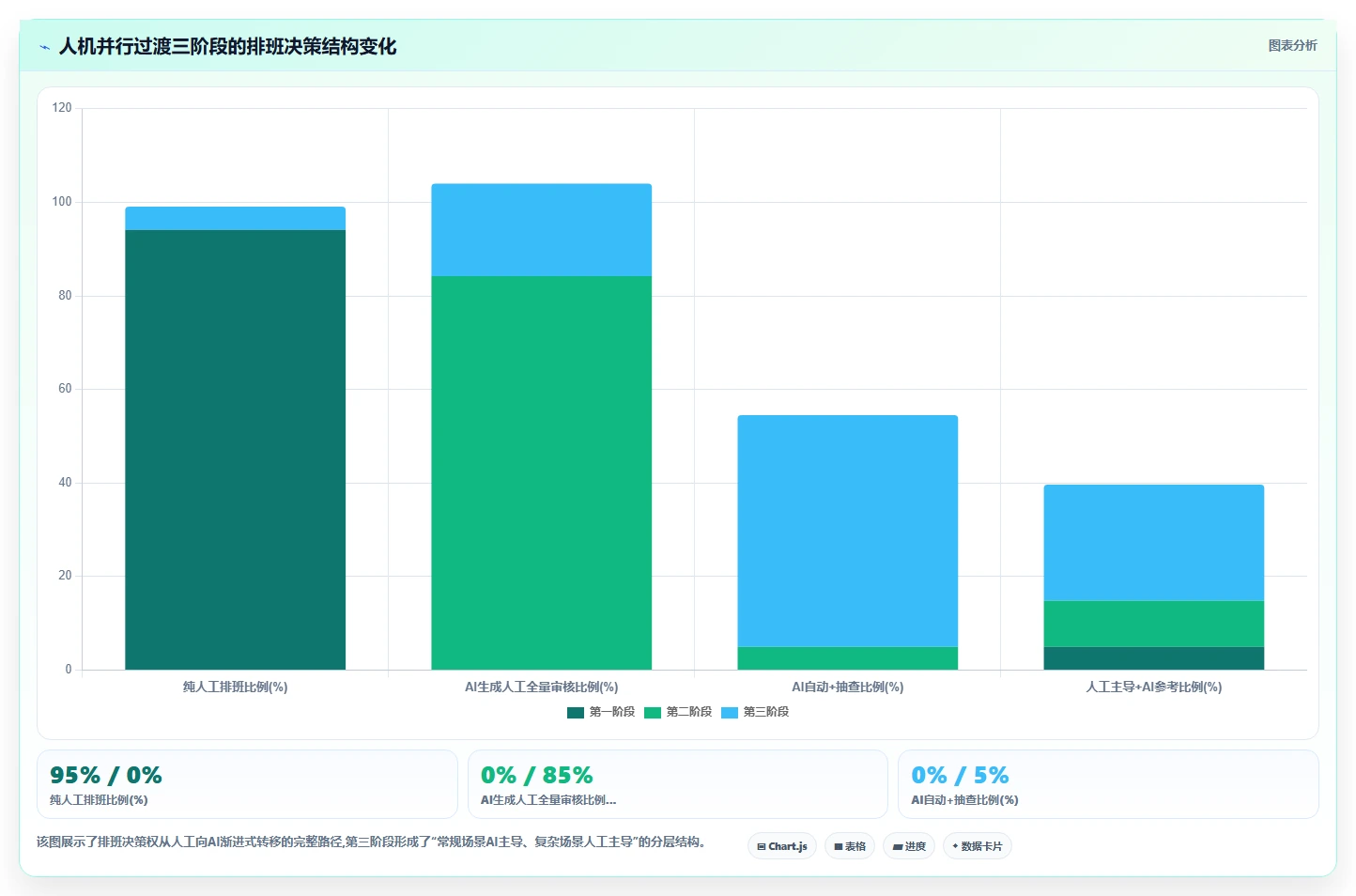Click the chart icon beside the title
This screenshot has height=896, width=1356.
click(x=44, y=47)
